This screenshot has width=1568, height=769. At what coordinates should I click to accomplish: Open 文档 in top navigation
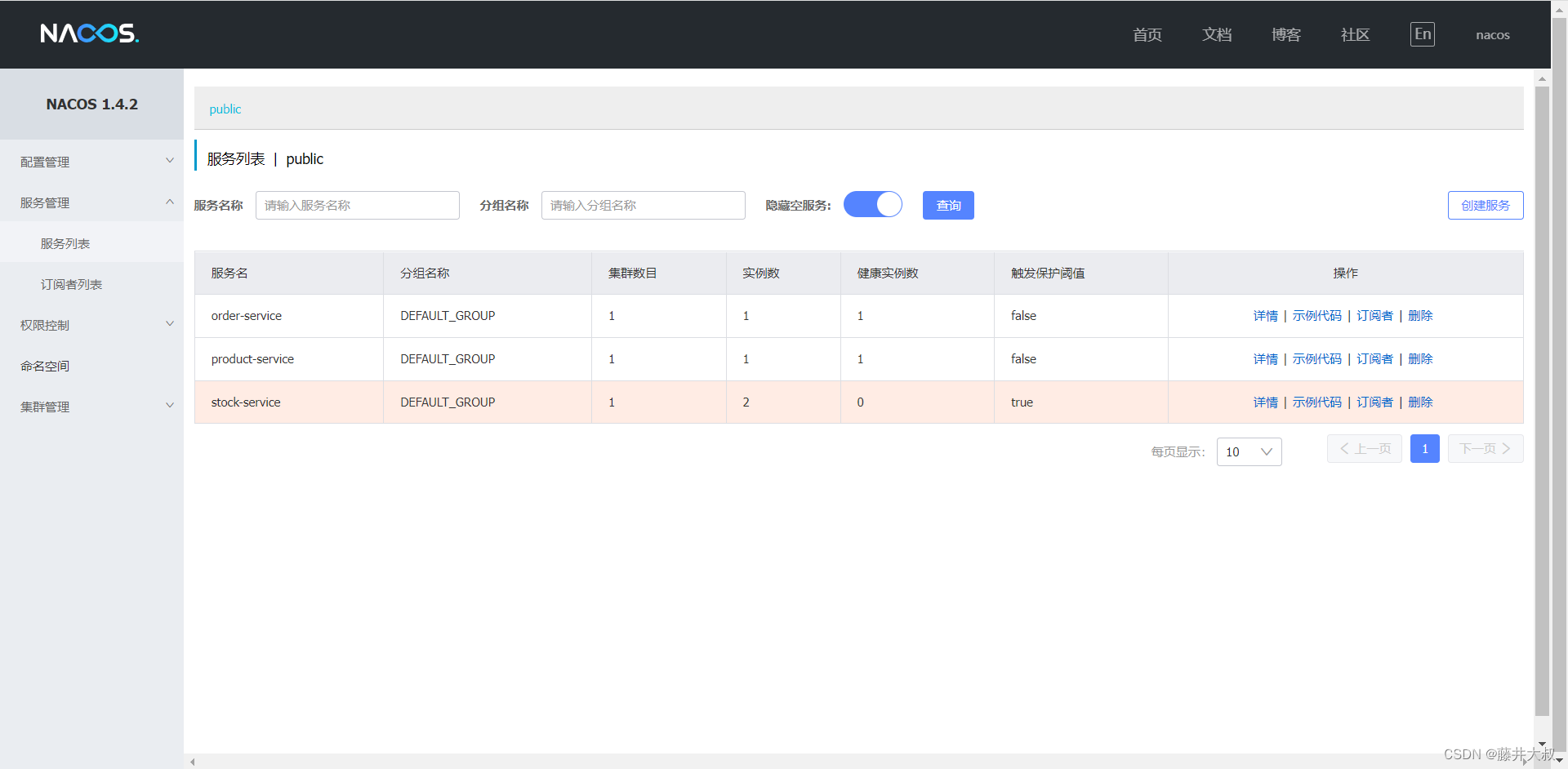point(1217,34)
